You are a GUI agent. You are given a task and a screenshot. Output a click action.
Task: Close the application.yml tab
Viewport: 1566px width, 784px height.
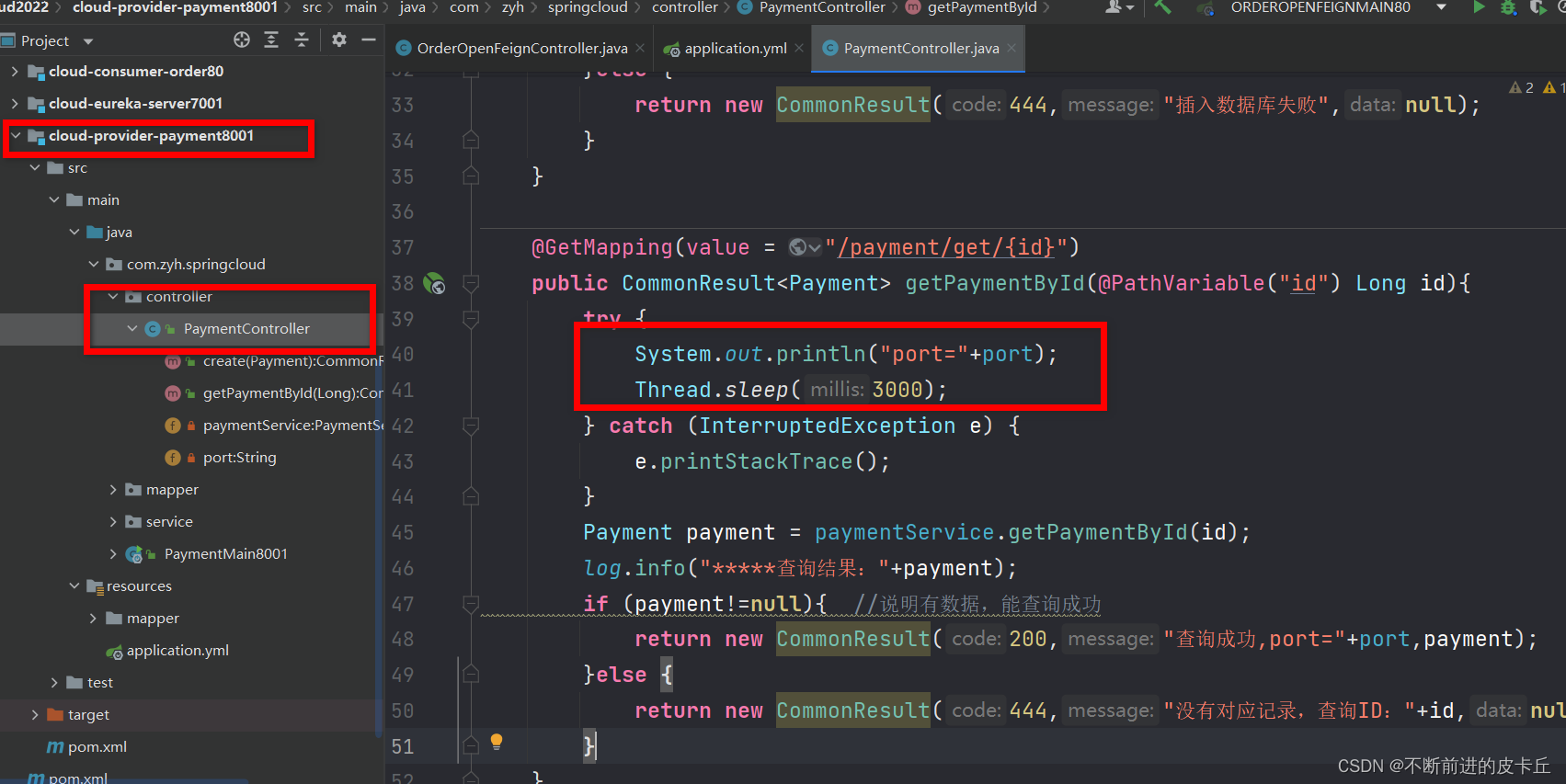click(x=799, y=48)
